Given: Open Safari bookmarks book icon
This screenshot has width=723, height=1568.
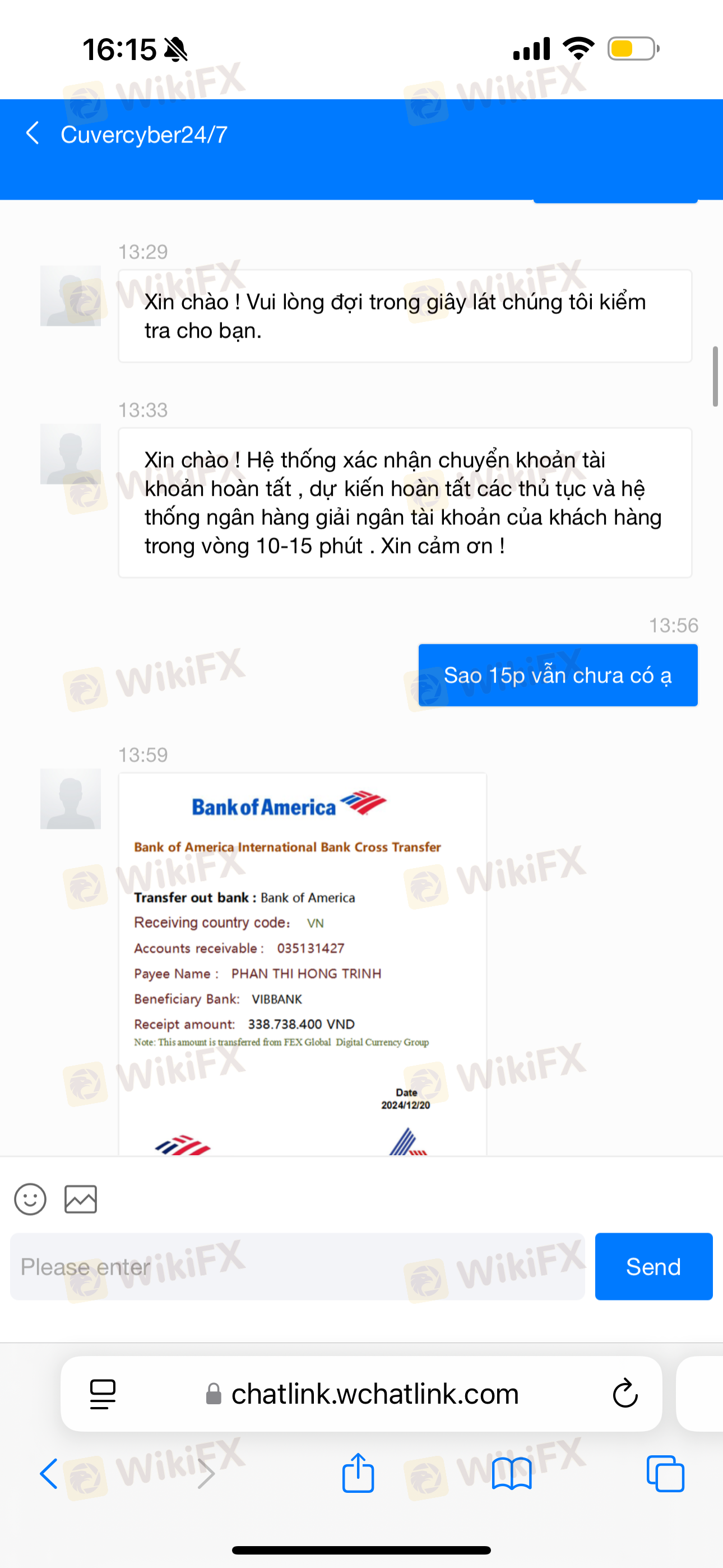Looking at the screenshot, I should pos(512,1475).
